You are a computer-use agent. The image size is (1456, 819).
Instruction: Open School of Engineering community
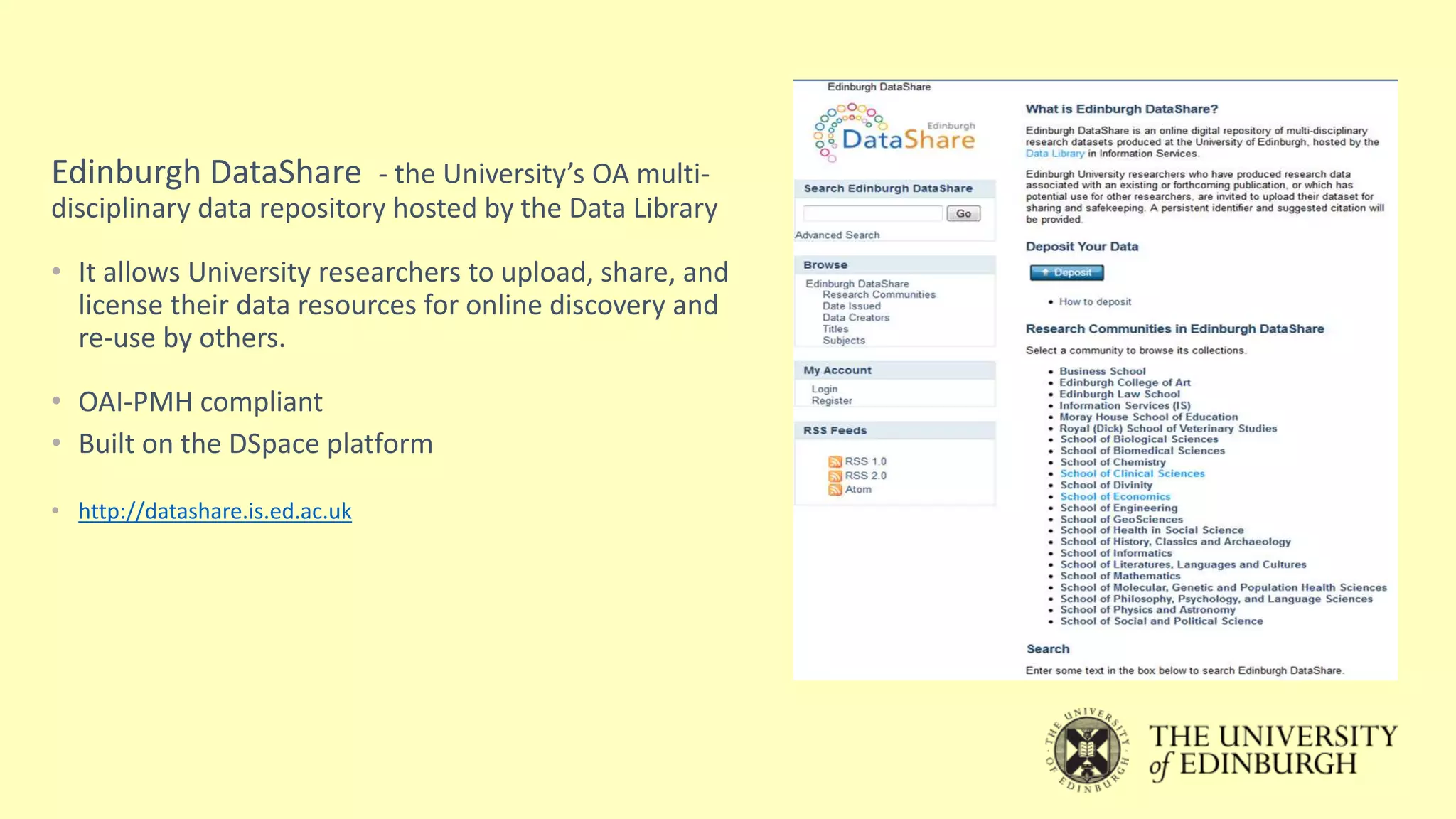coord(1118,508)
